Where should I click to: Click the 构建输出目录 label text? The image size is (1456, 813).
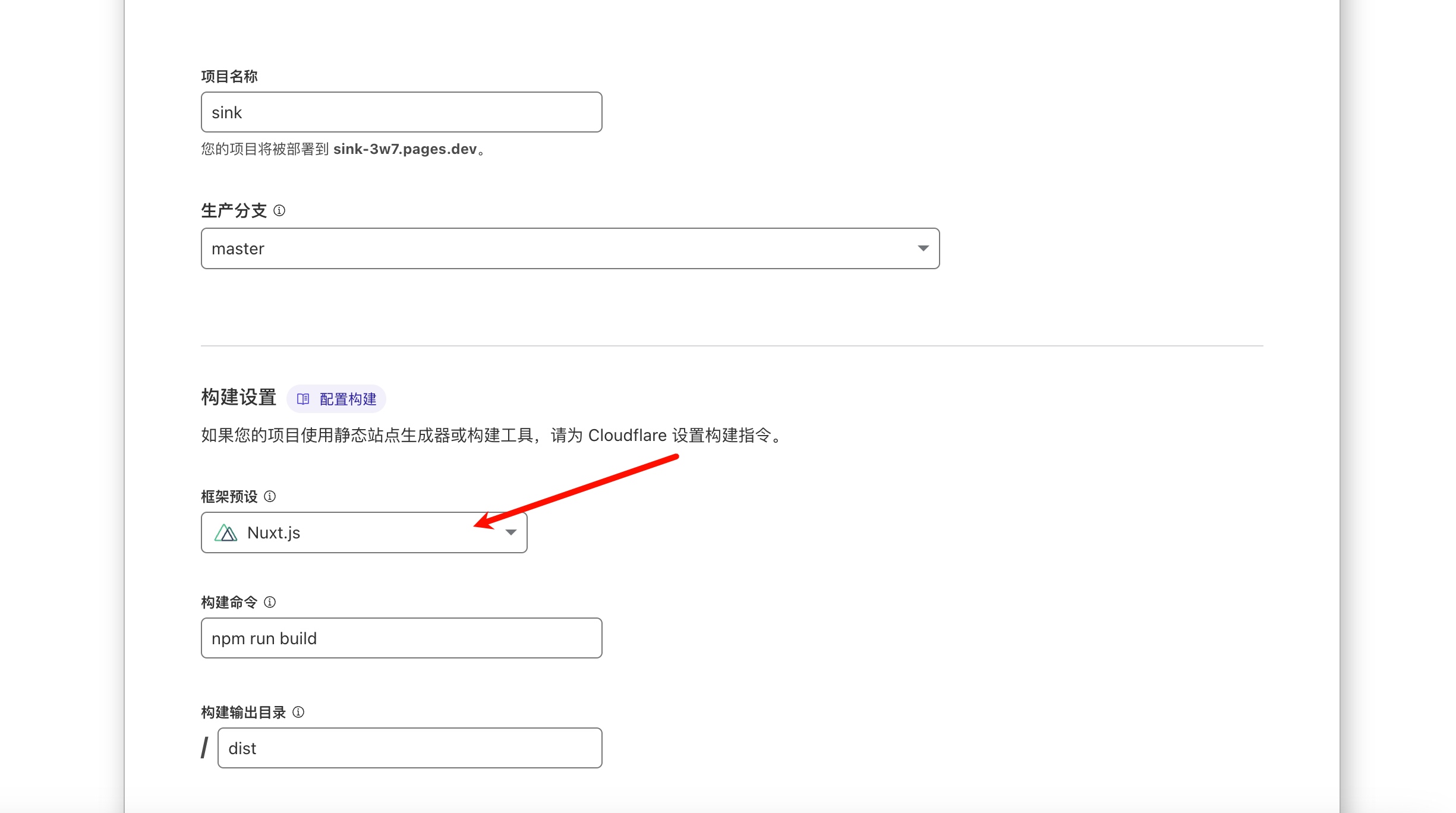[x=244, y=712]
